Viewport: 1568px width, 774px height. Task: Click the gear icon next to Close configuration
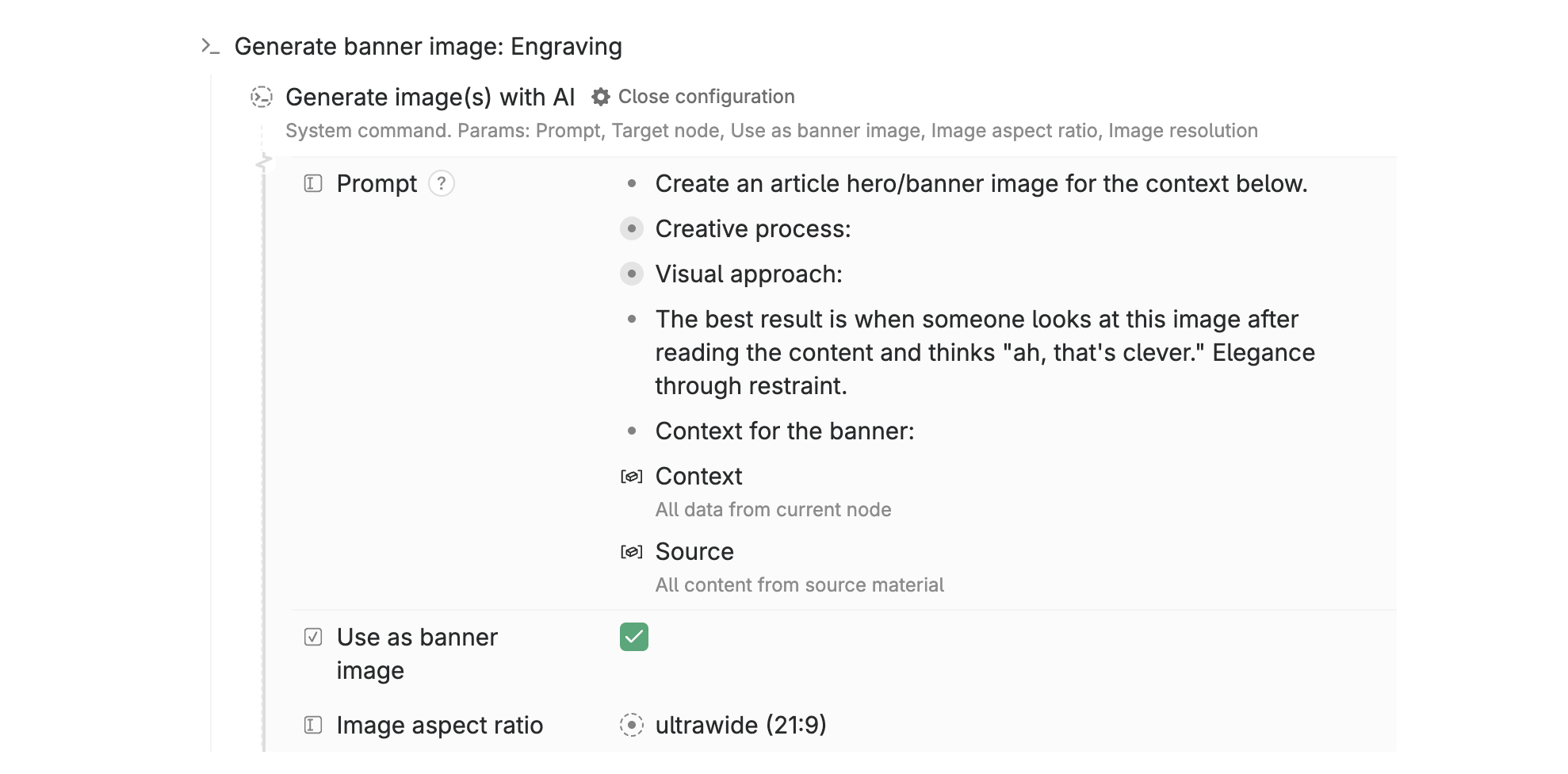pyautogui.click(x=601, y=97)
